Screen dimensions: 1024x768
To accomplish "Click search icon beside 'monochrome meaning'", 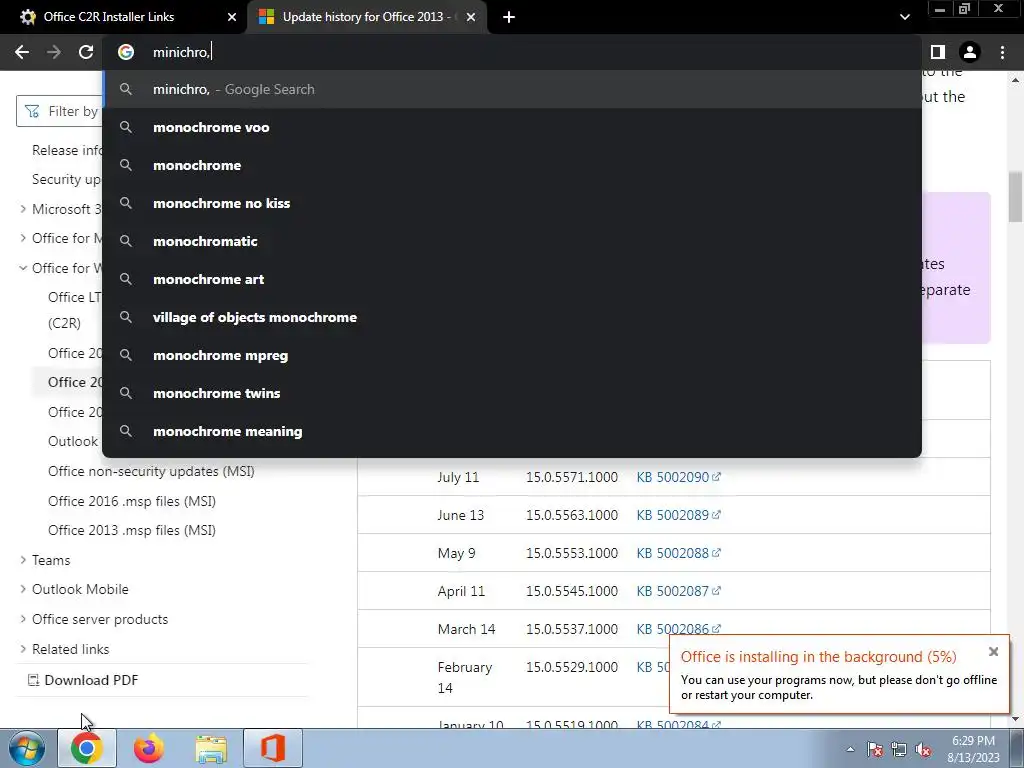I will point(126,431).
